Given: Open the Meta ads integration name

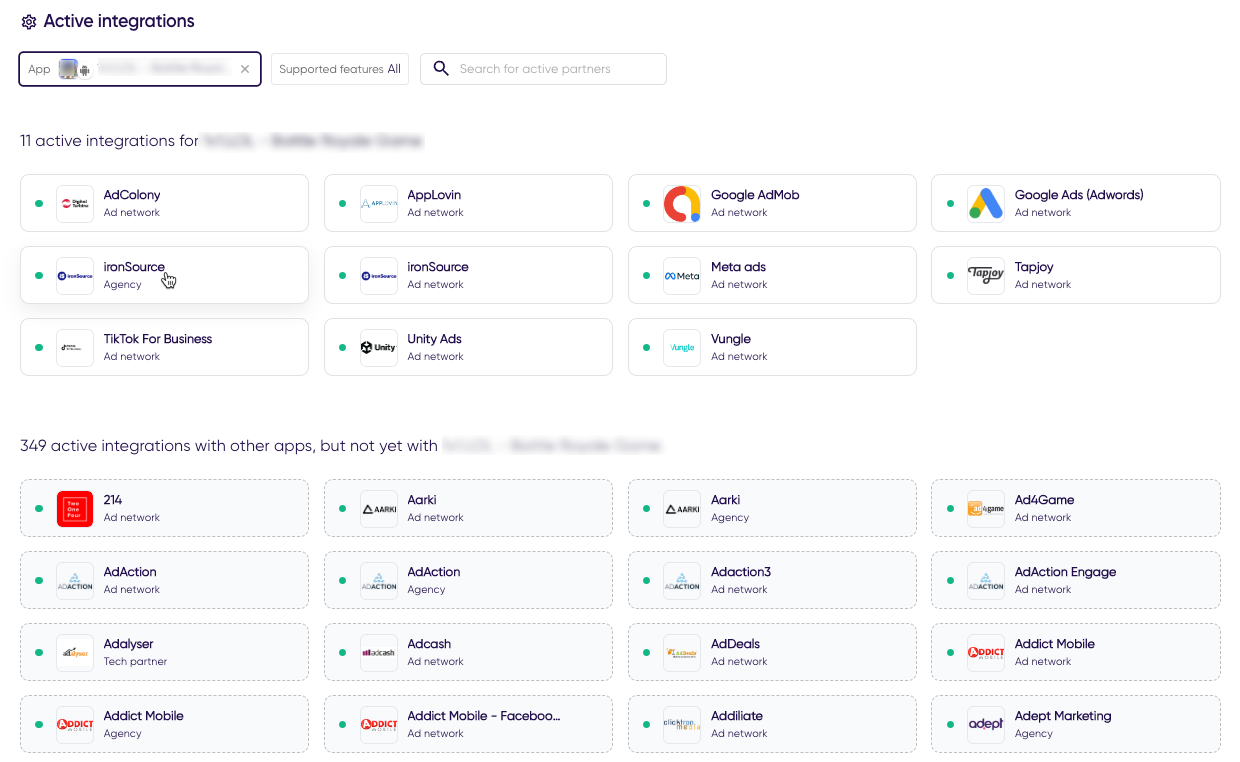Looking at the screenshot, I should click(x=738, y=267).
